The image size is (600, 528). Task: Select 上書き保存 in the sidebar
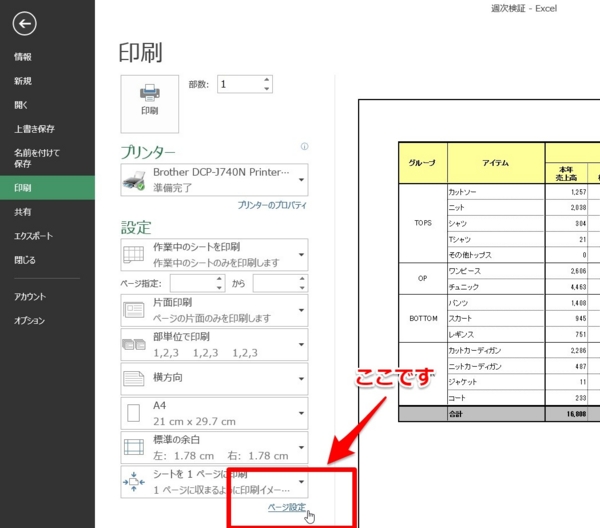tap(47, 129)
